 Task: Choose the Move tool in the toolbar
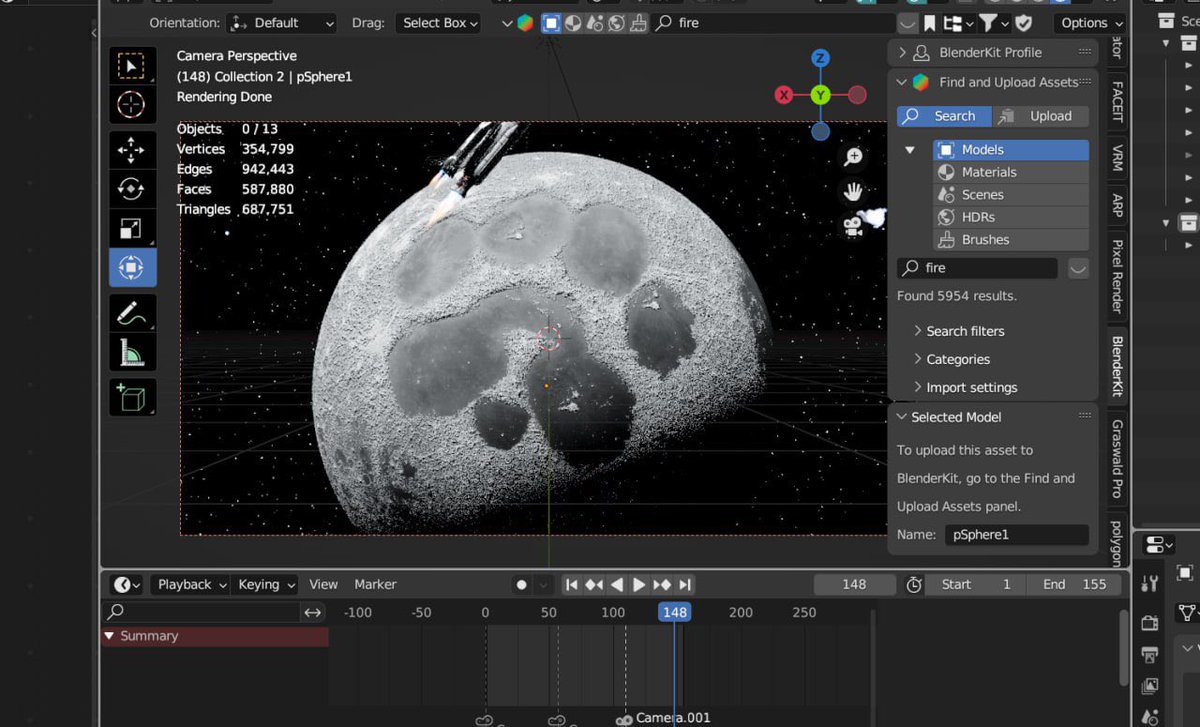click(131, 150)
